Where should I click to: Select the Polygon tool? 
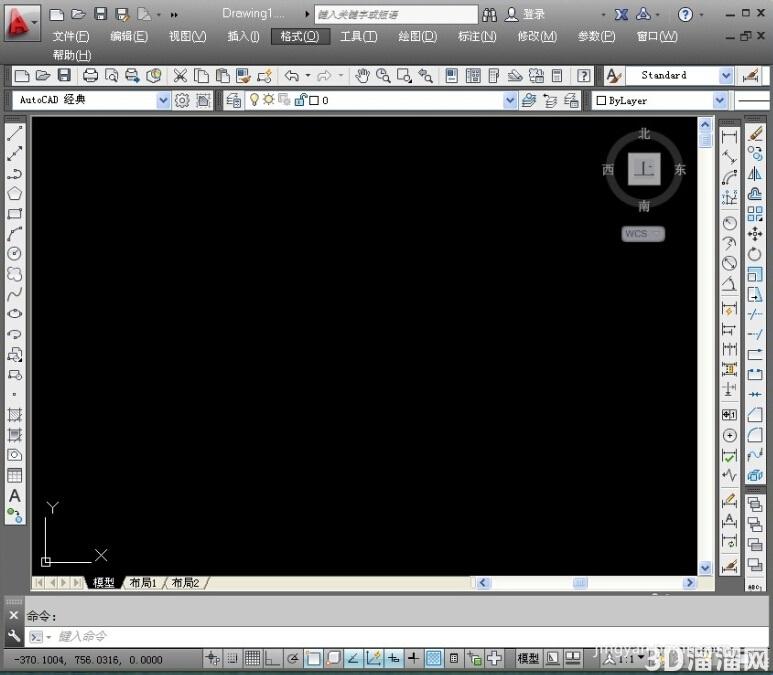(x=15, y=194)
